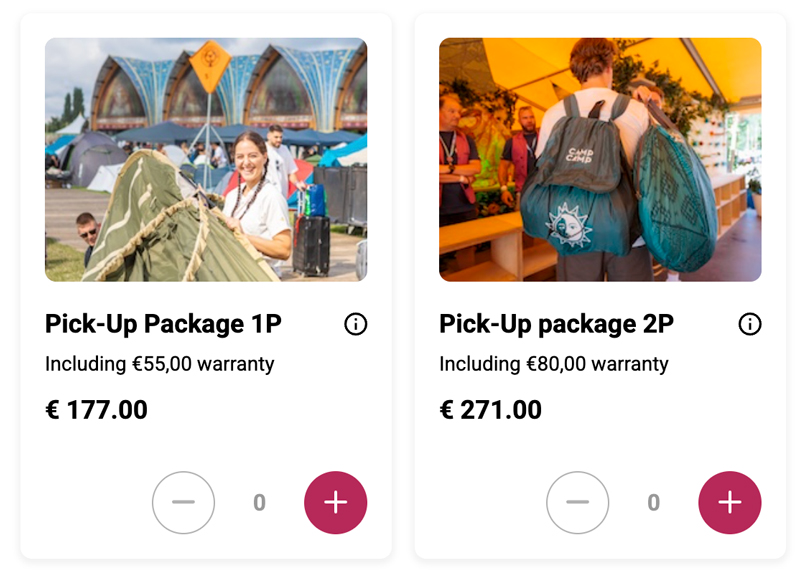Select the Pick-Up package 2P title
This screenshot has height=577, width=800.
click(556, 324)
